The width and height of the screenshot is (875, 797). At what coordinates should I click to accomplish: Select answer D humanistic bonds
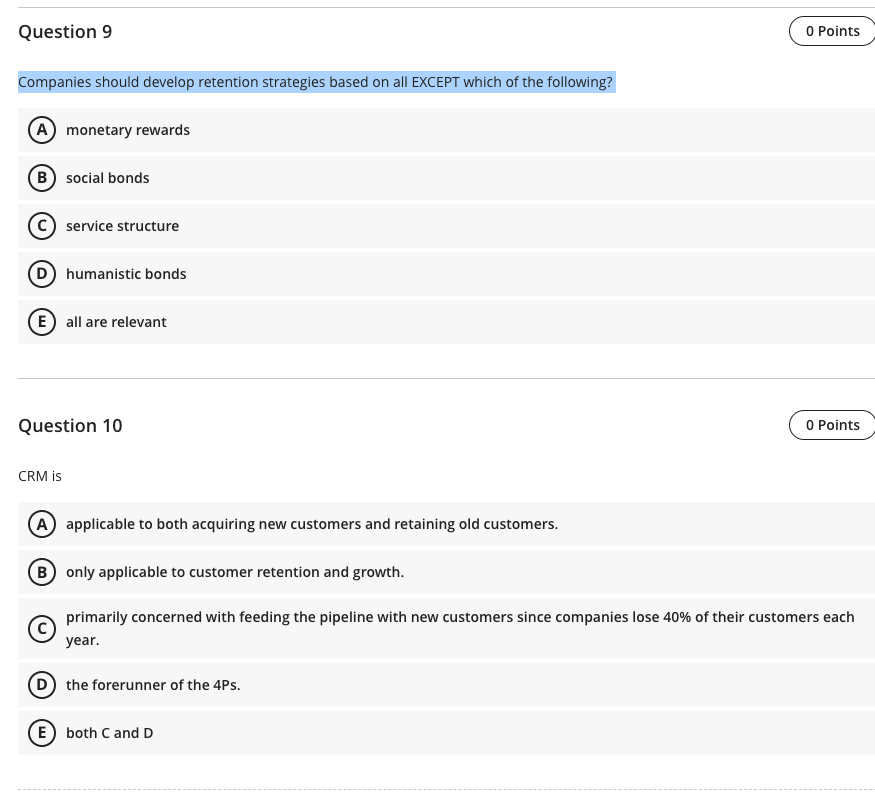click(42, 274)
